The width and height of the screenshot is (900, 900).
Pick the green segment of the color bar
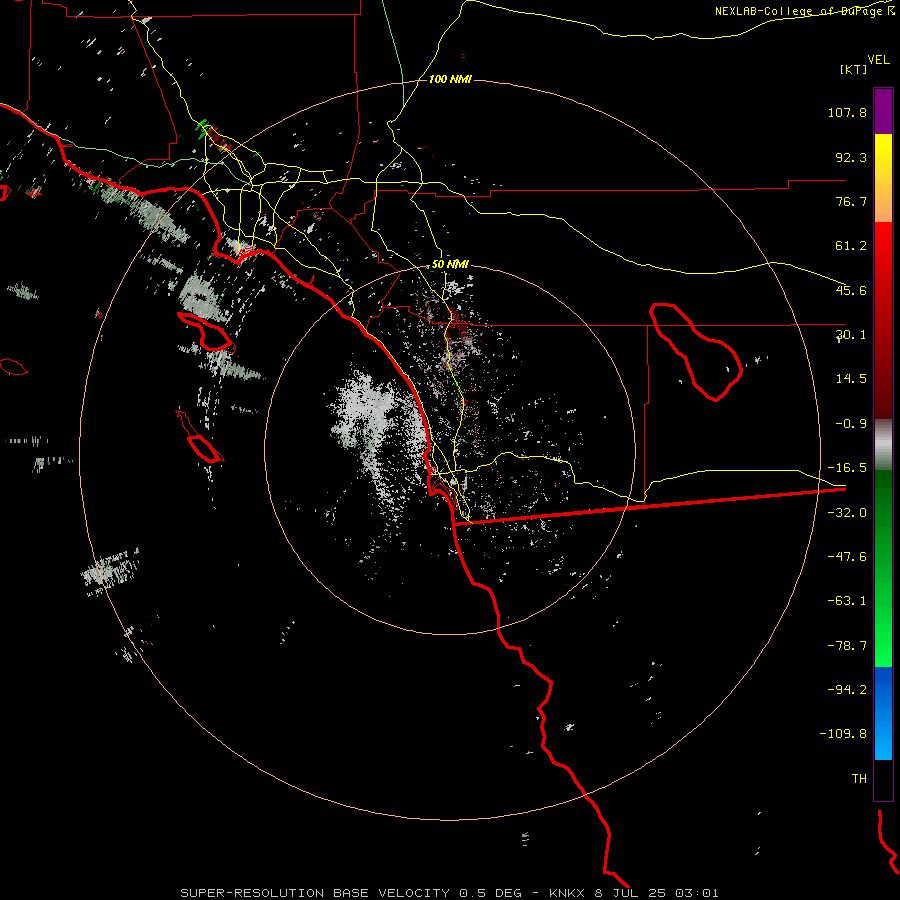(x=883, y=568)
